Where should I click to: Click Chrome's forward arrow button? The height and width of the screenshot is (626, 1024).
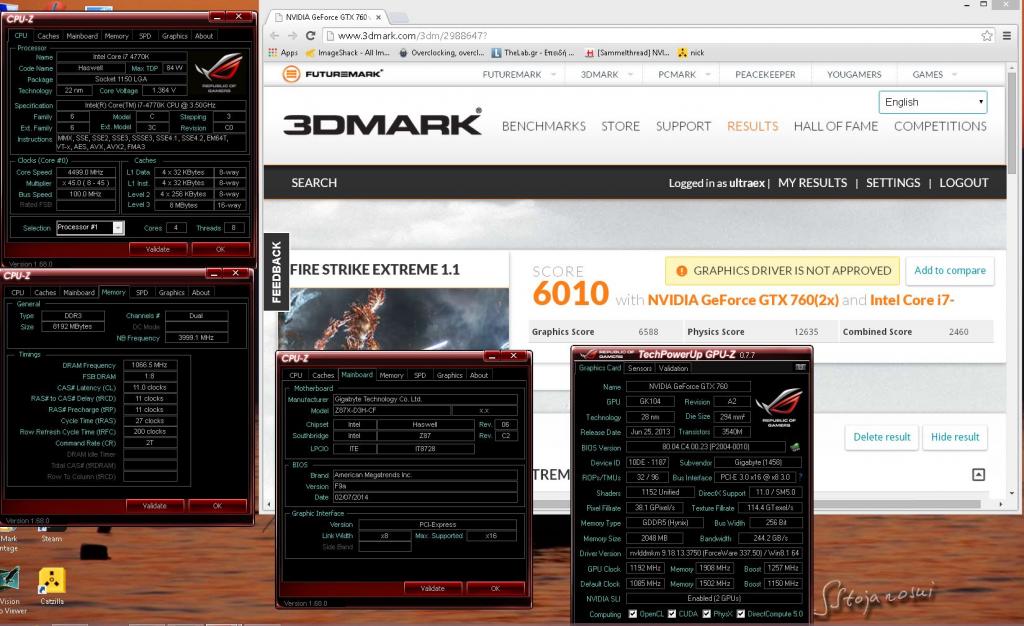click(292, 35)
